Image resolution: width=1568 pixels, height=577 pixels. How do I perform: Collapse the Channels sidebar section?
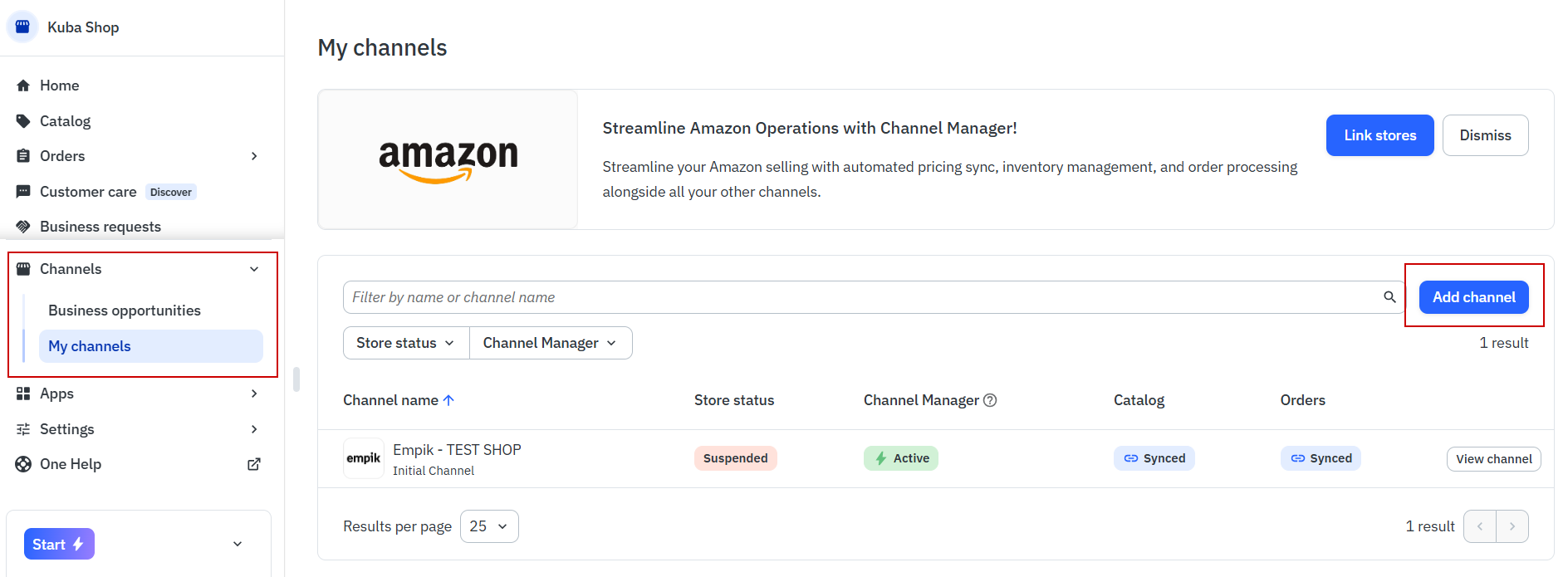tap(254, 269)
